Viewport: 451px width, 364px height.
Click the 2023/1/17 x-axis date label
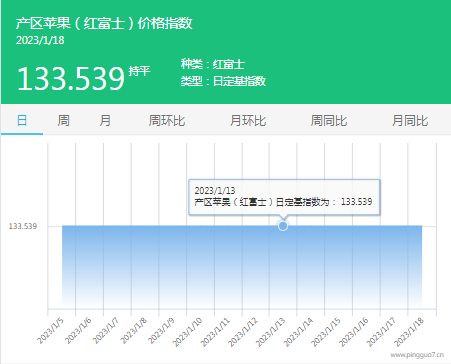click(381, 332)
